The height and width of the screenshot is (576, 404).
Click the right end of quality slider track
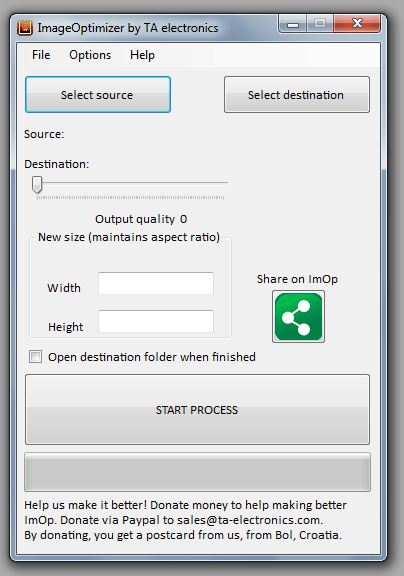pos(226,183)
